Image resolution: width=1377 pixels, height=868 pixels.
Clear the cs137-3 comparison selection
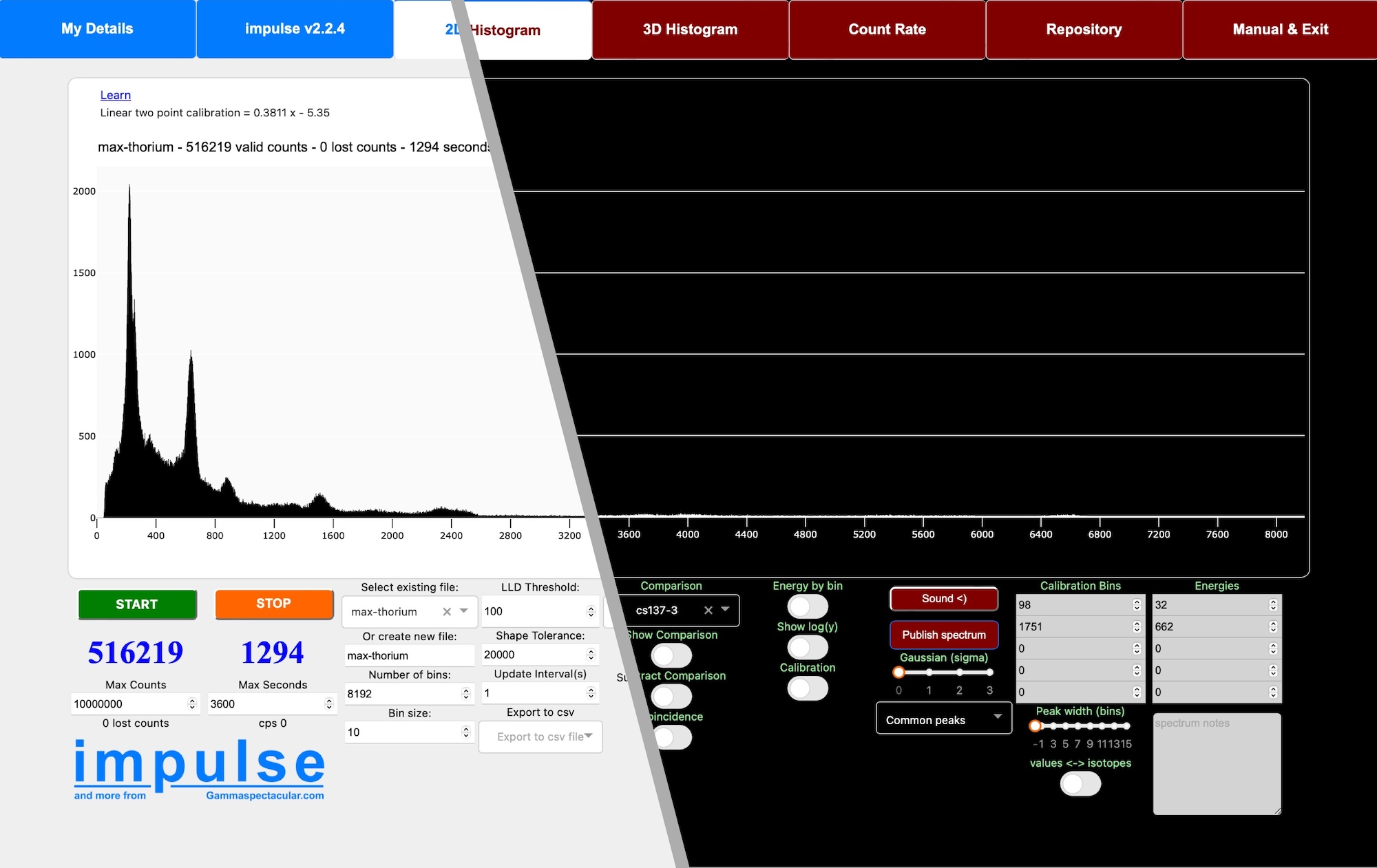click(708, 610)
